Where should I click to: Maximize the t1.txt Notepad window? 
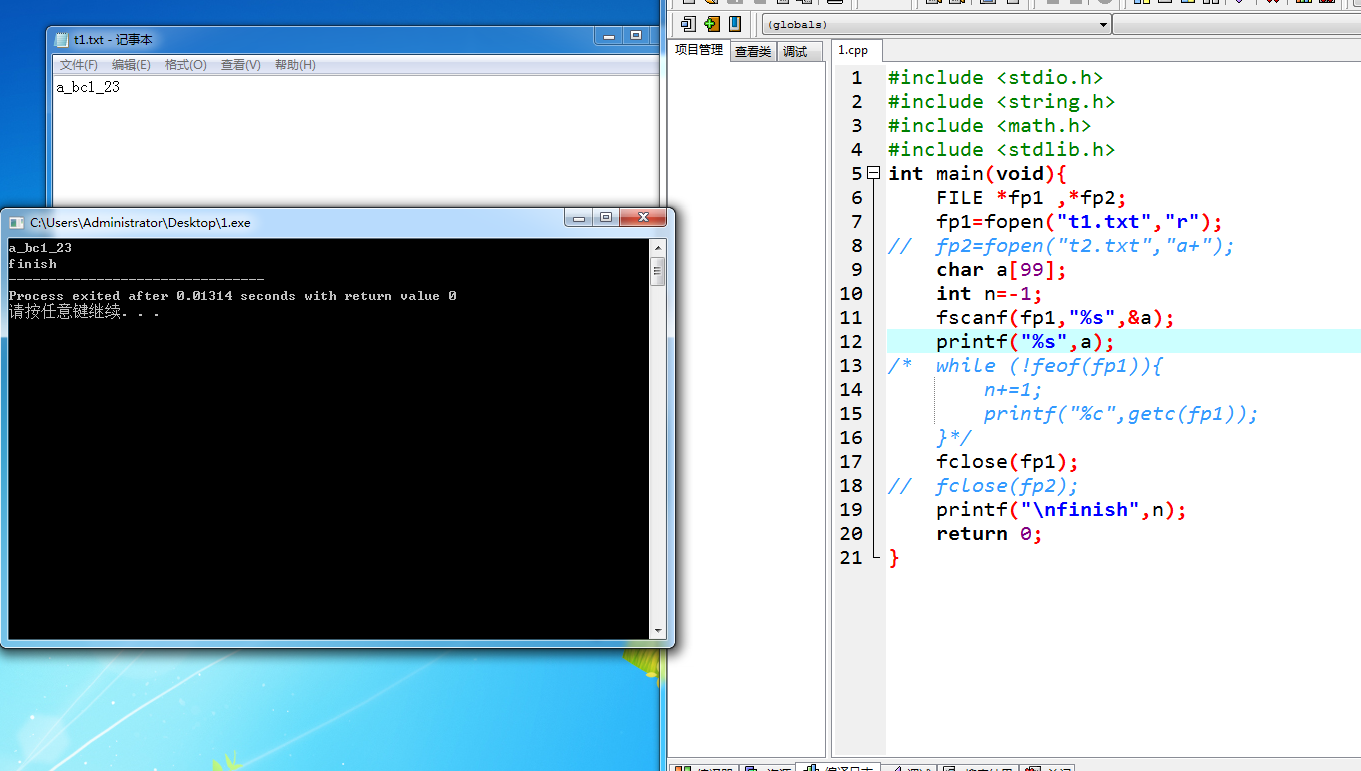[x=636, y=35]
